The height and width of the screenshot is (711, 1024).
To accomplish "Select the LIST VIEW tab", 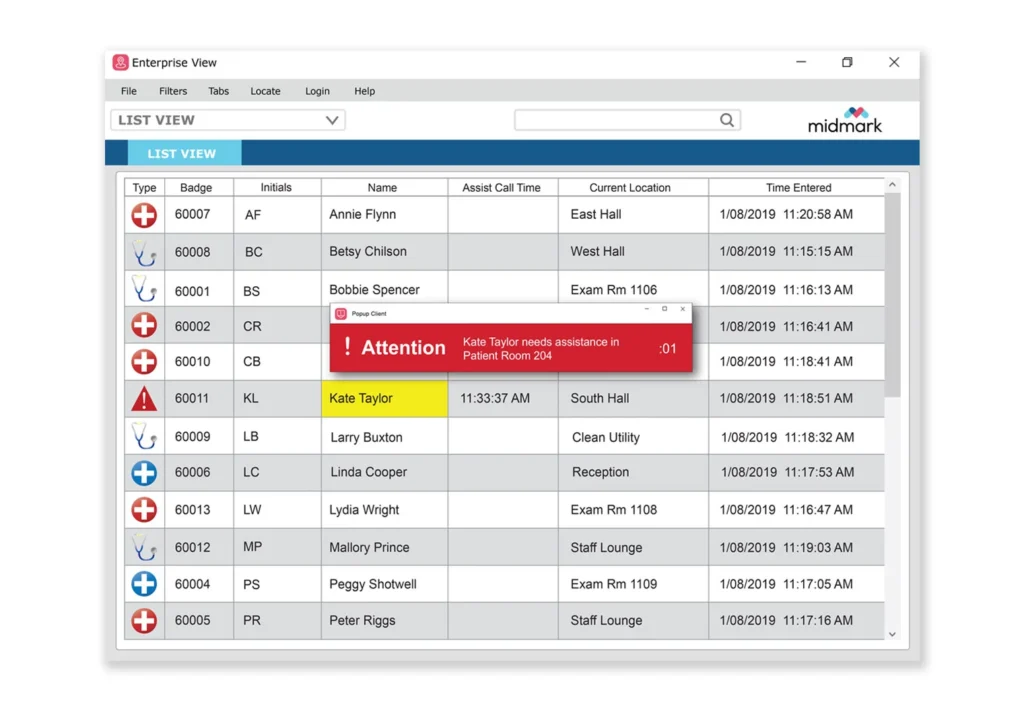I will 182,154.
